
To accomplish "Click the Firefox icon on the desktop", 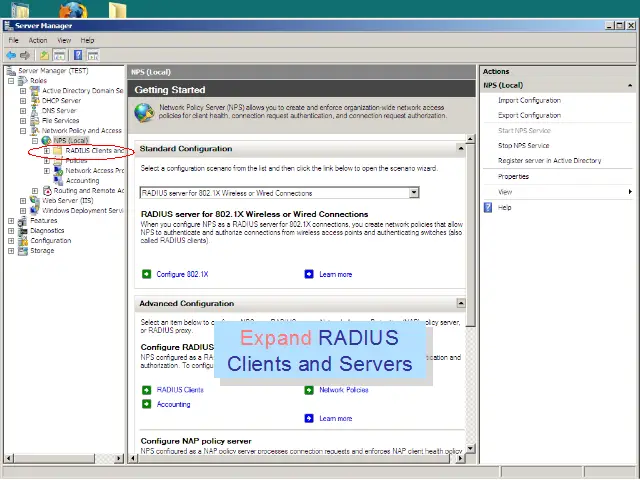I will point(74,10).
